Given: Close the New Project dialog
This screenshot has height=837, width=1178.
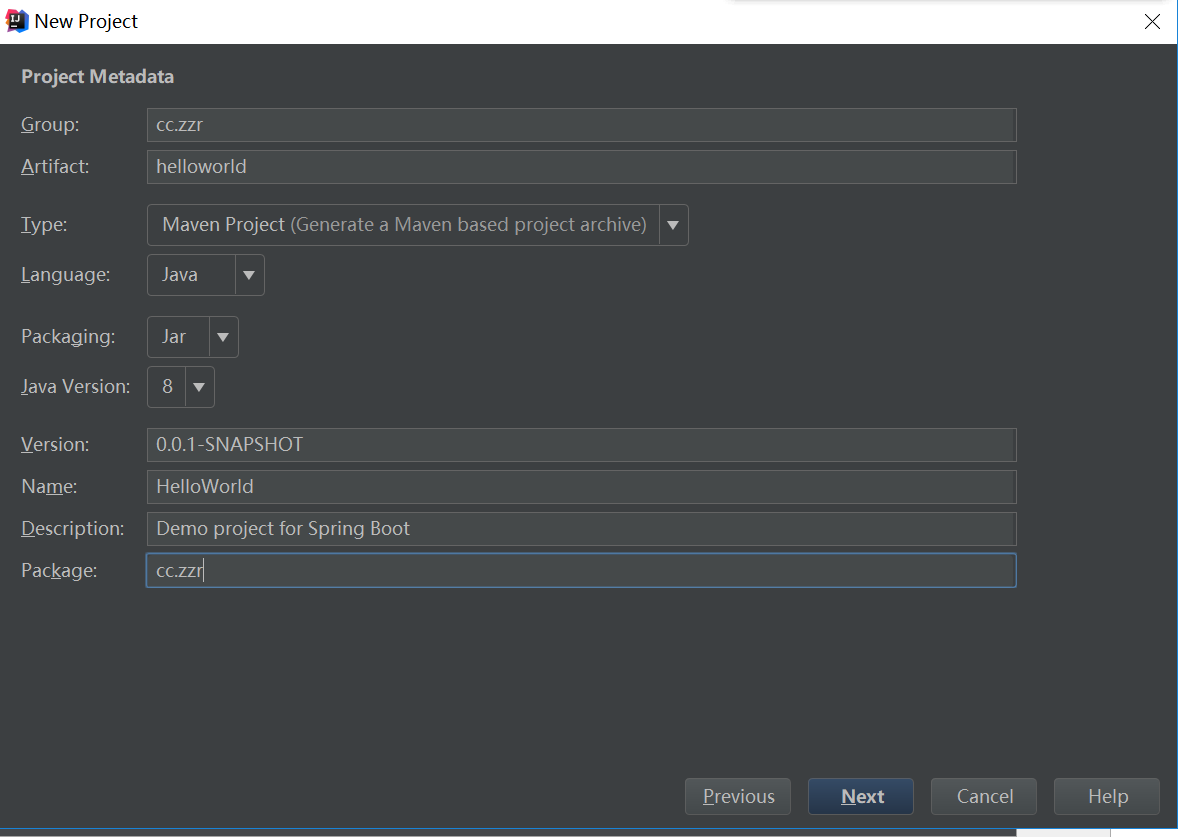Looking at the screenshot, I should coord(1152,22).
